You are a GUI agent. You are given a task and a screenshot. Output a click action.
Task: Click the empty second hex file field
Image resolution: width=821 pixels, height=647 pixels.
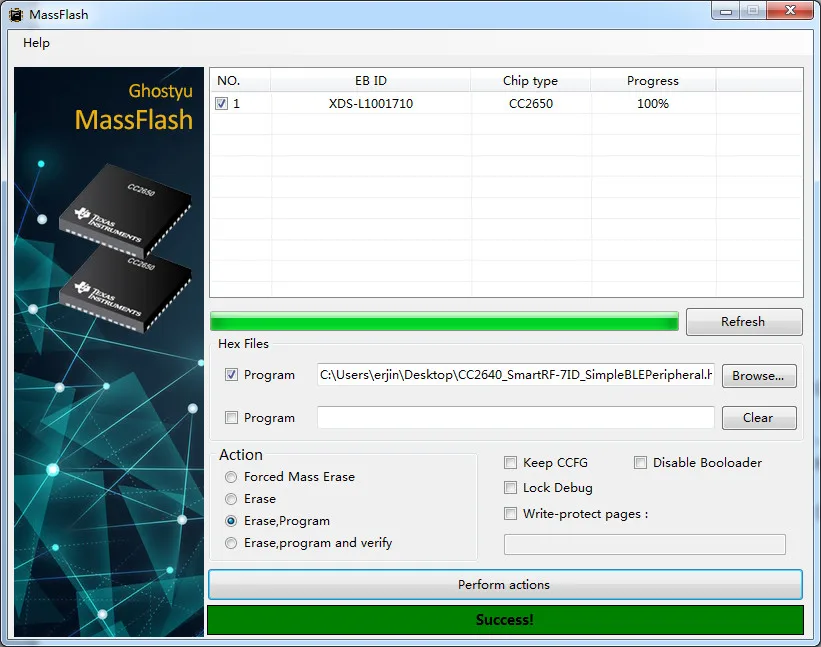tap(516, 417)
